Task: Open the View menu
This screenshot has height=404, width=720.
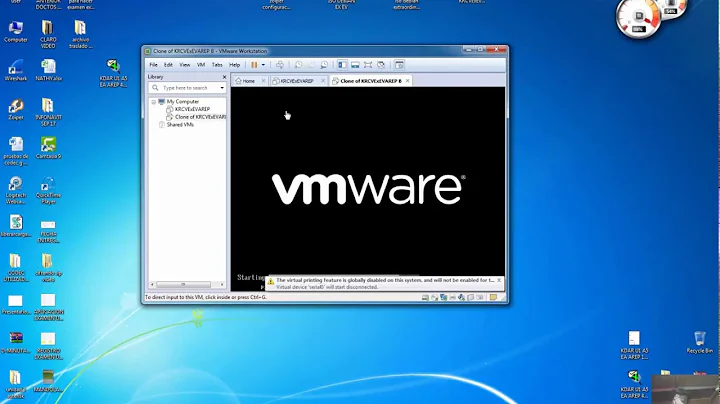Action: pyautogui.click(x=185, y=65)
